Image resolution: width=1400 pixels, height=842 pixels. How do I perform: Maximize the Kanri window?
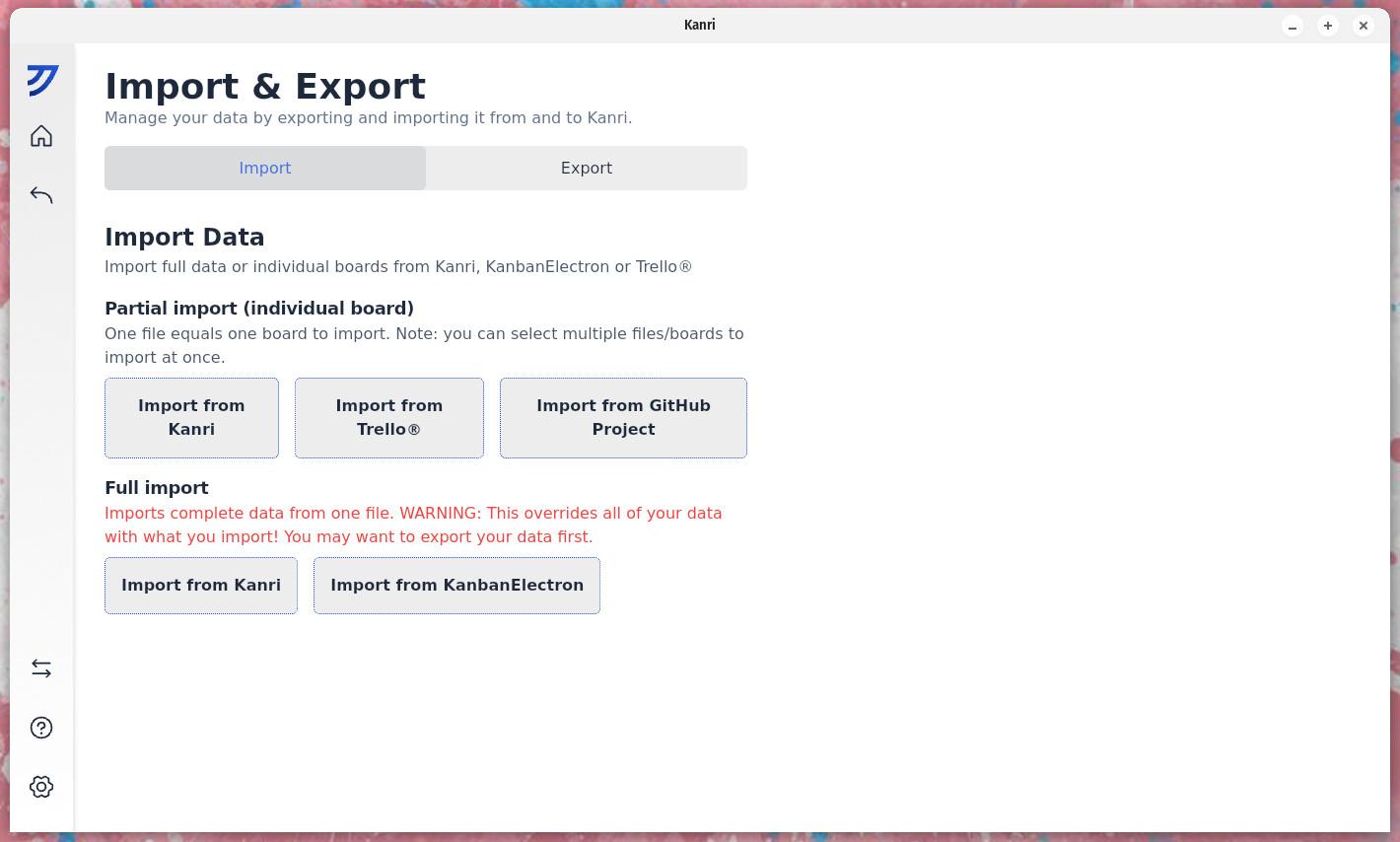[x=1328, y=26]
